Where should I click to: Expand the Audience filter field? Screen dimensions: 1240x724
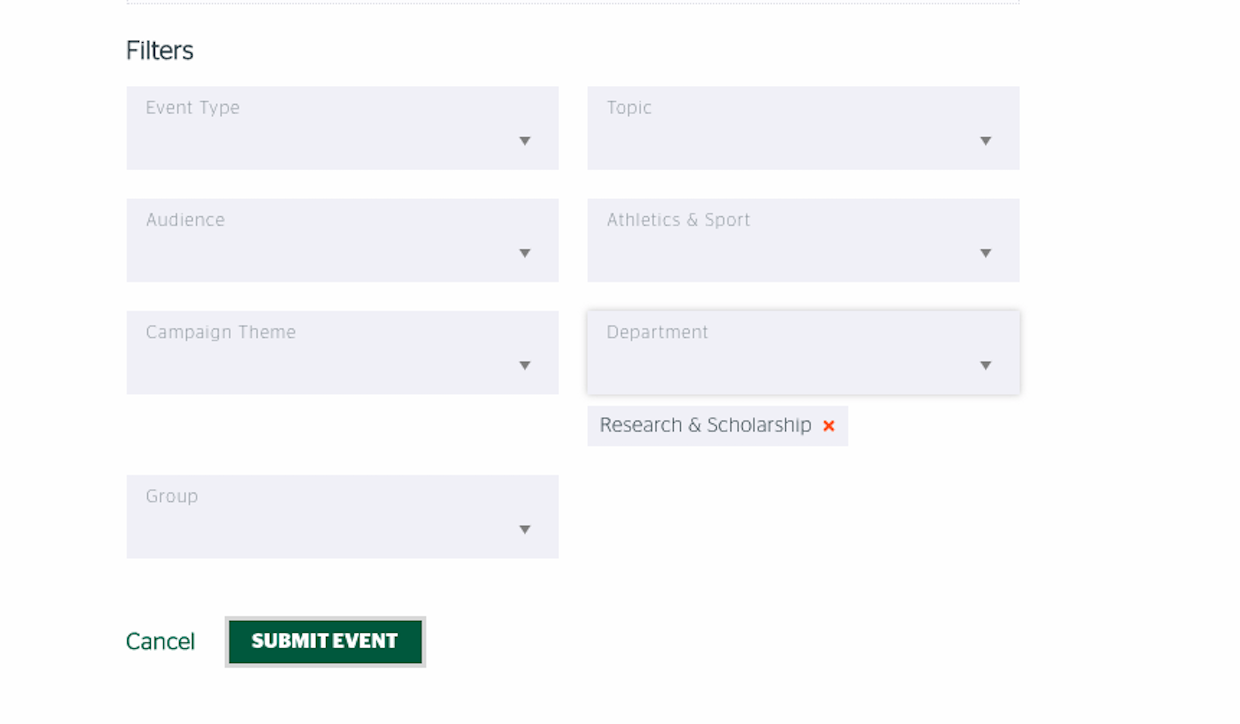pos(342,240)
